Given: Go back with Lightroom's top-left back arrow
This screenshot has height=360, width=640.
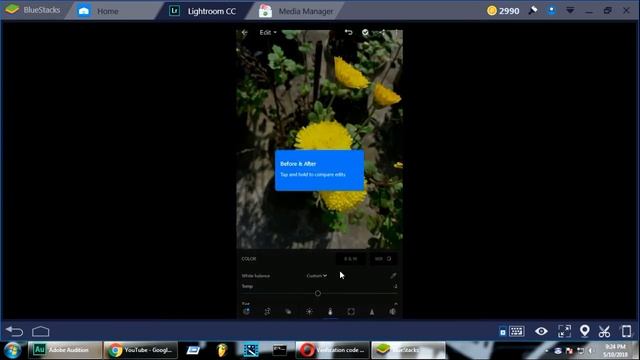Looking at the screenshot, I should 244,32.
